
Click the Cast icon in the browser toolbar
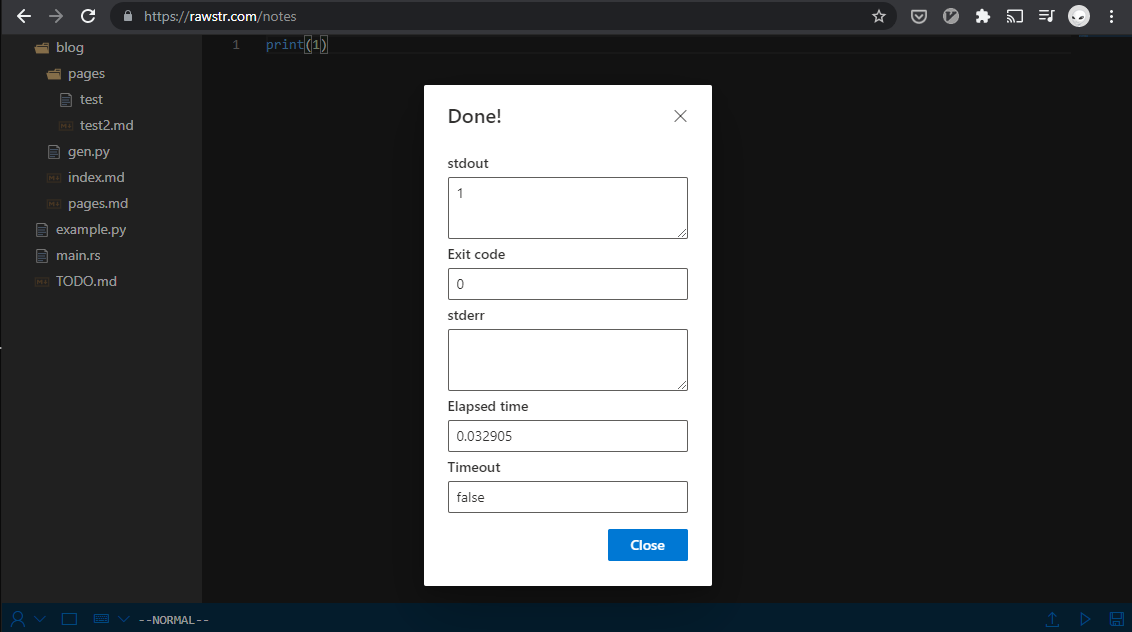1014,16
